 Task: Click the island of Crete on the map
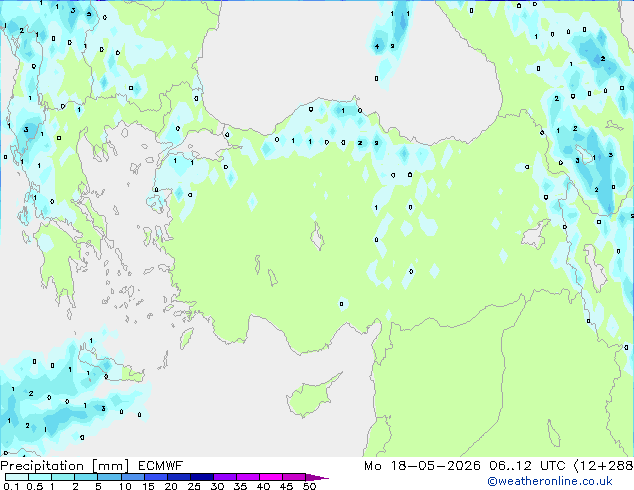pyautogui.click(x=109, y=368)
